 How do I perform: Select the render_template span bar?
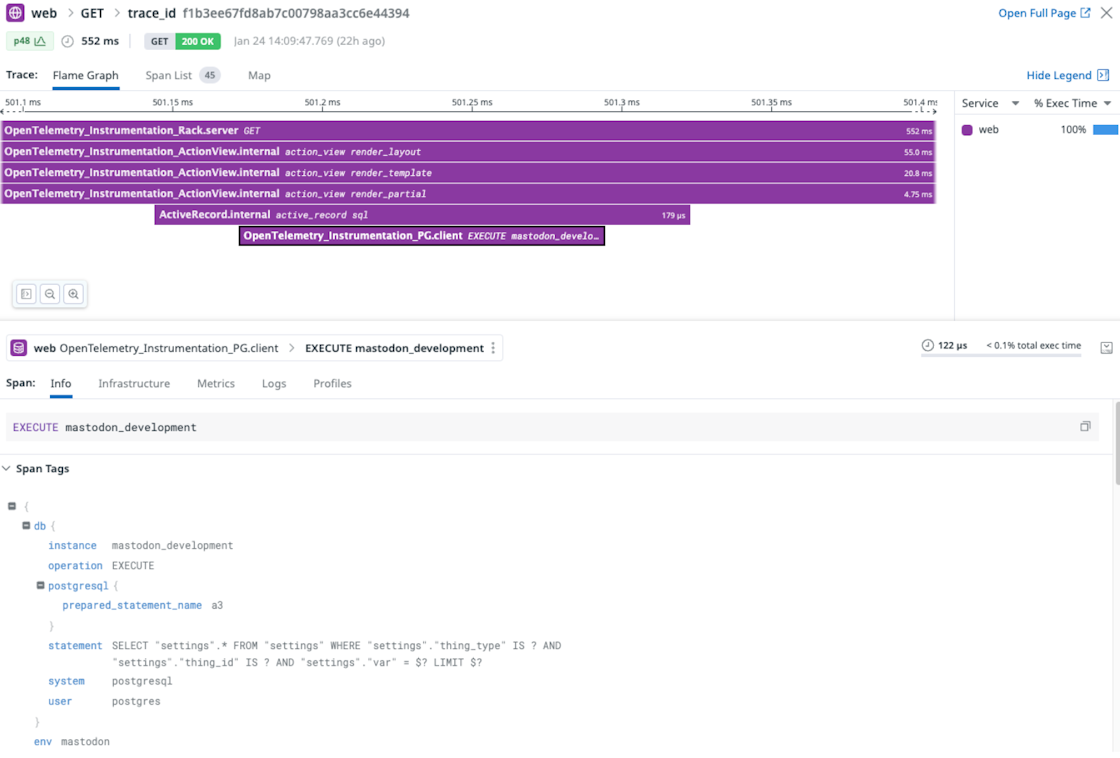468,173
